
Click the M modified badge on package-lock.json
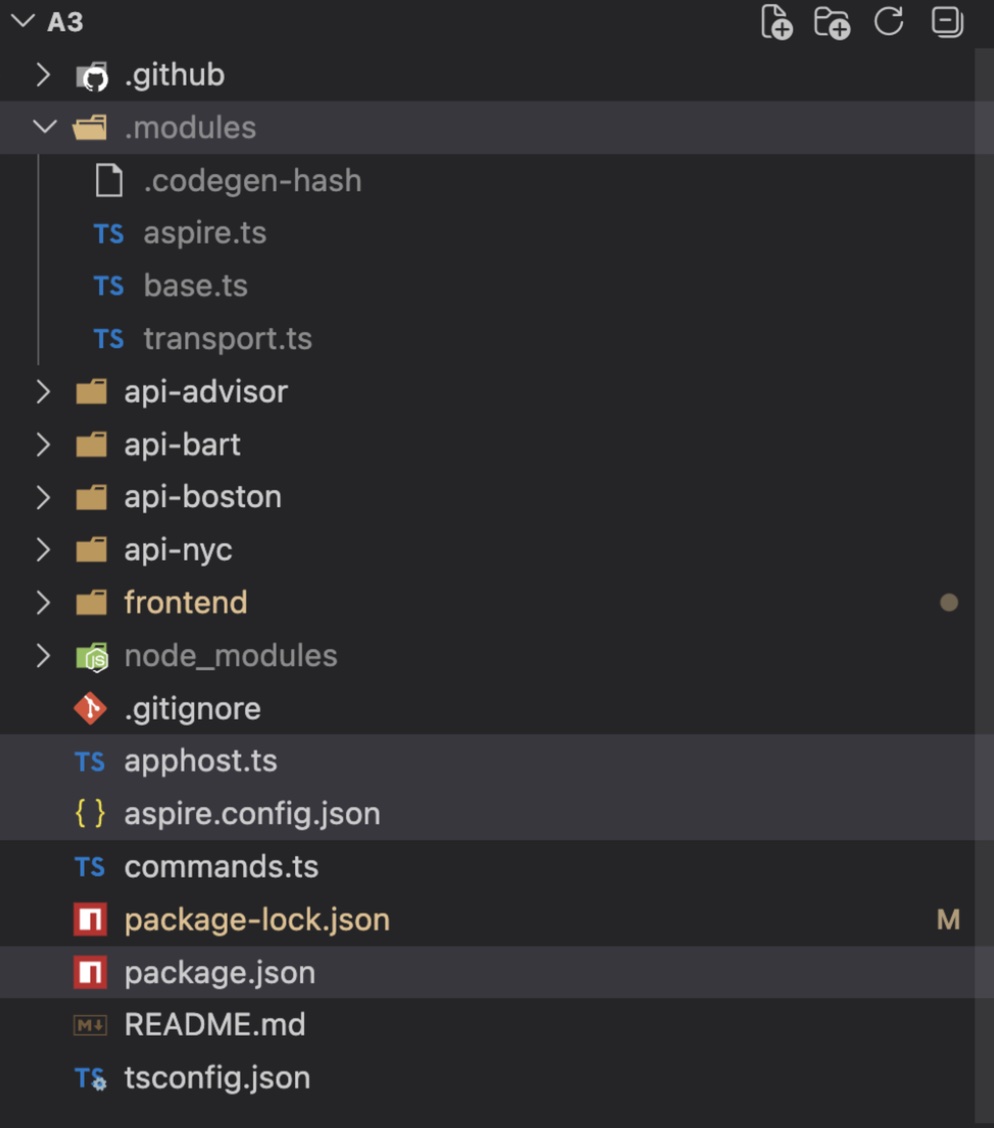pos(948,919)
